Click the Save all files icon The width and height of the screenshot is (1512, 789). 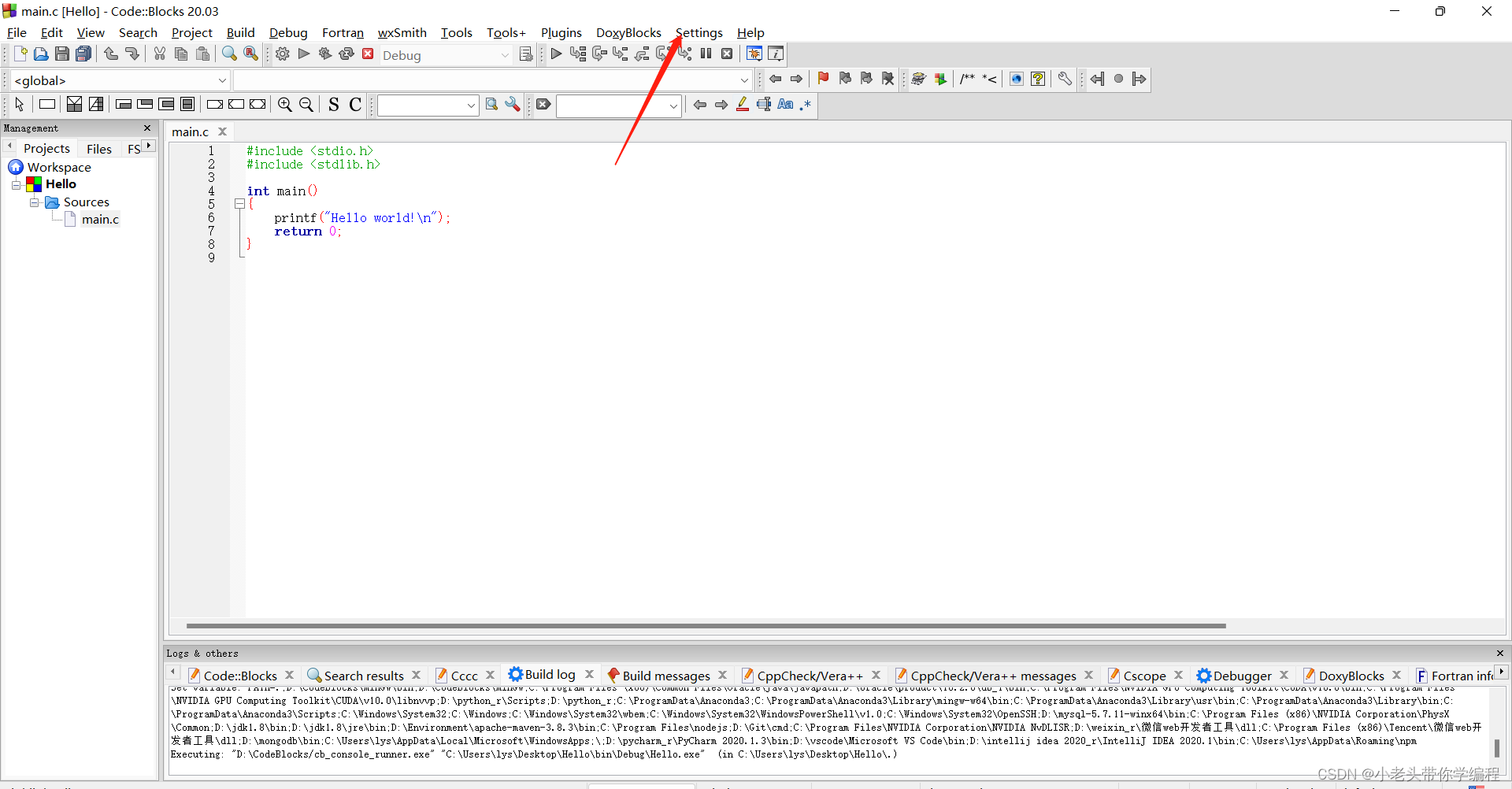tap(83, 54)
